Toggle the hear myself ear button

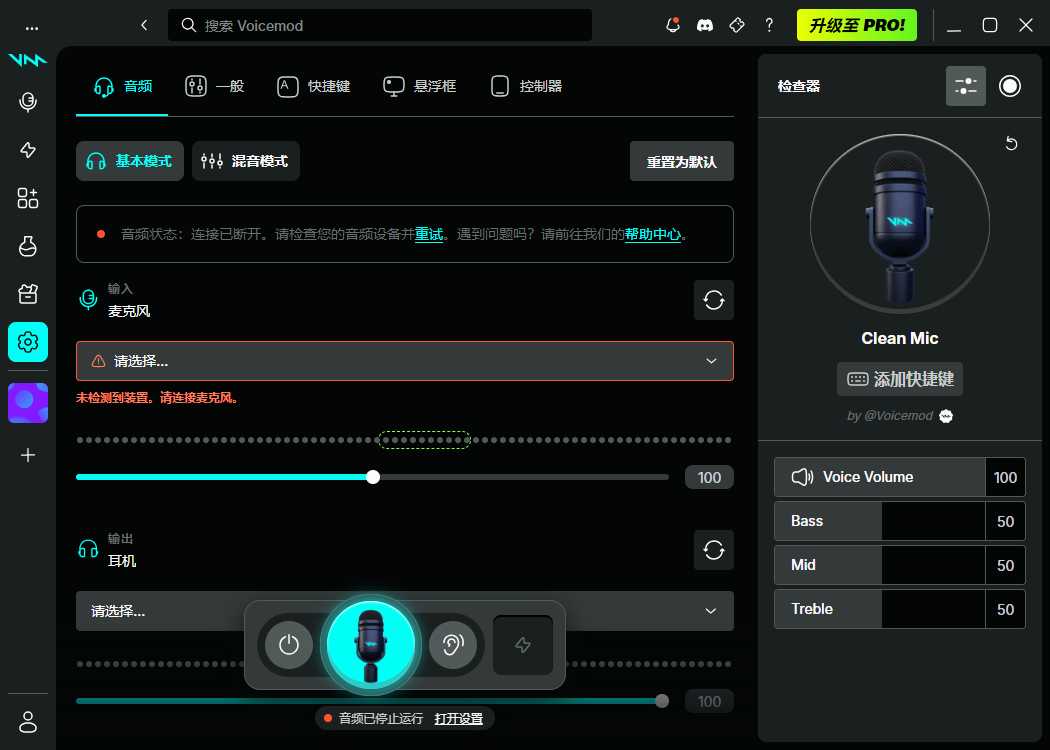(453, 645)
